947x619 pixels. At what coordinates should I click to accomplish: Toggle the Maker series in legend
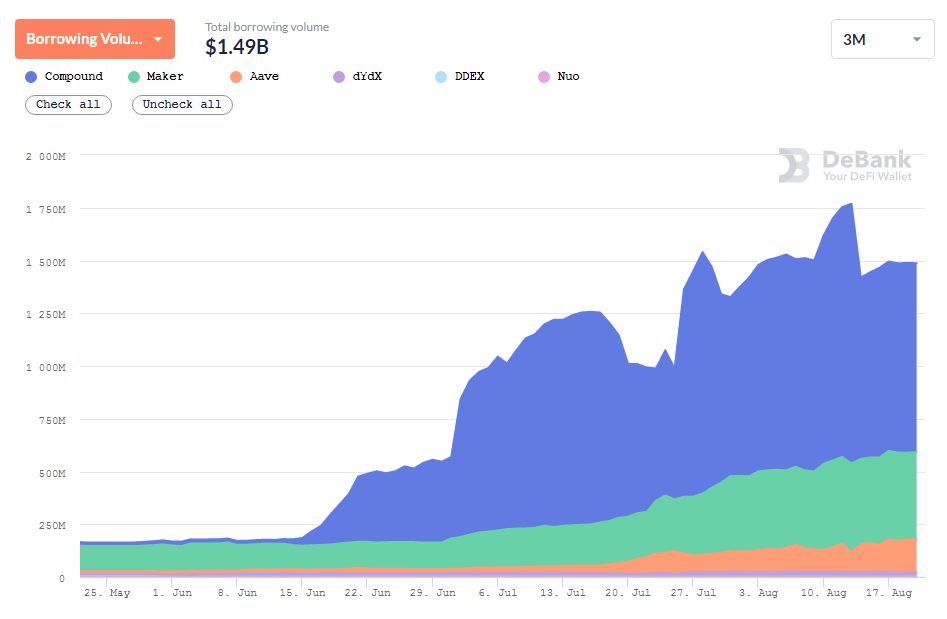pos(156,77)
